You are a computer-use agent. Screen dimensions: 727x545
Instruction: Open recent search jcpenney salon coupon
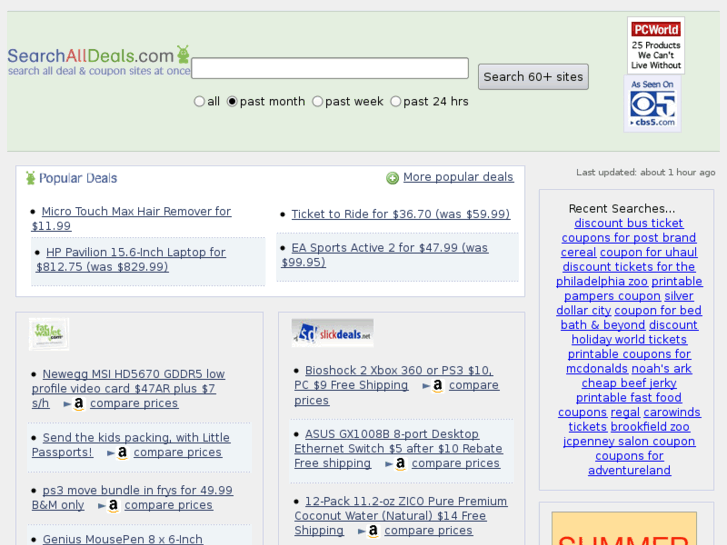pos(629,442)
